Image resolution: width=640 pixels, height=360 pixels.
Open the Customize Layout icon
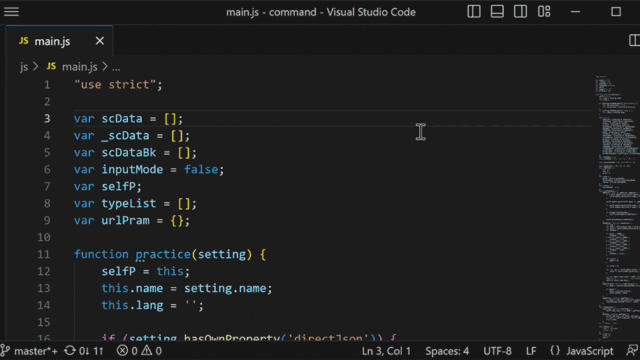pyautogui.click(x=544, y=12)
